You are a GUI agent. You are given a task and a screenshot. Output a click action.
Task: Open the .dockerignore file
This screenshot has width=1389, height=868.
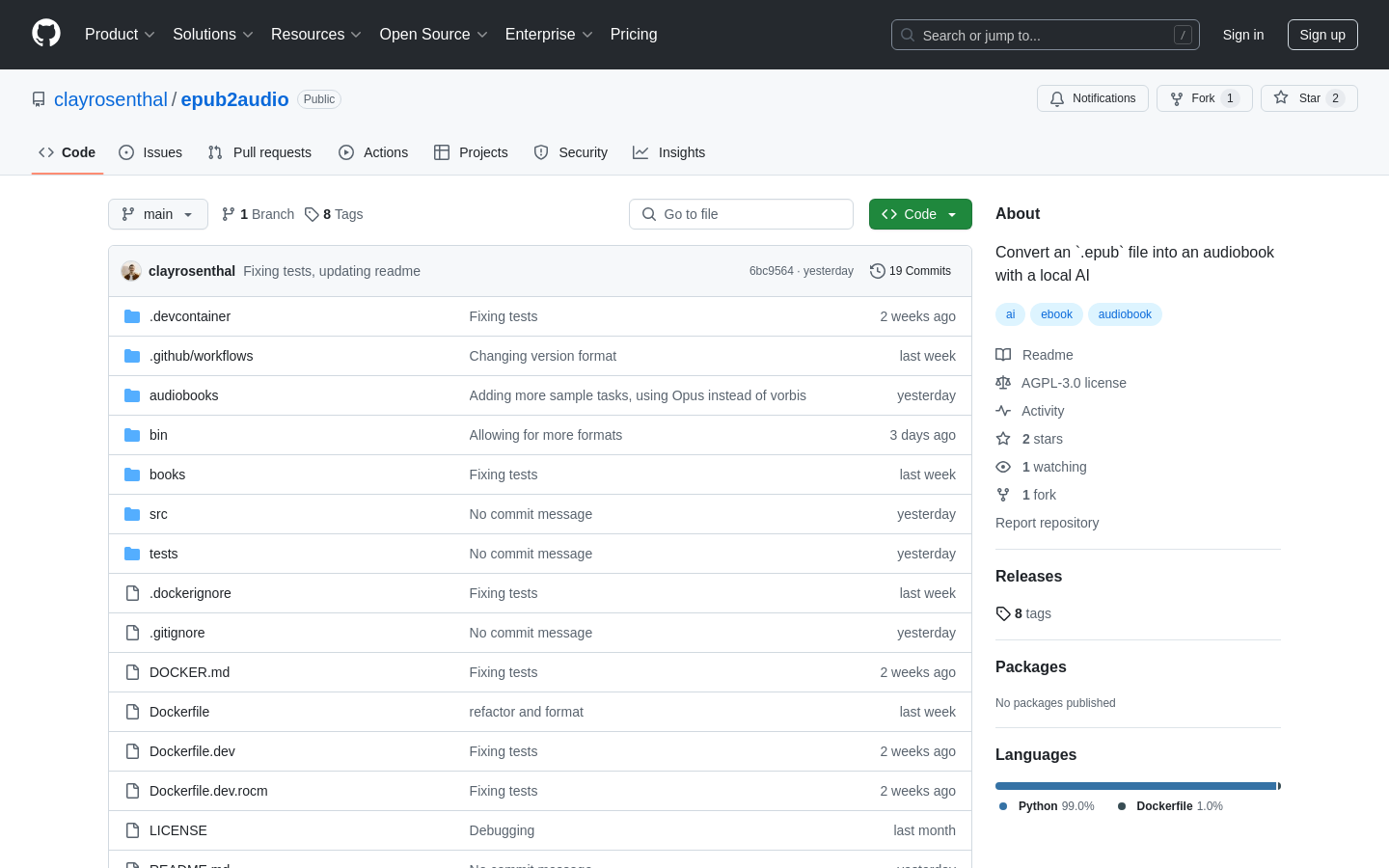(190, 593)
